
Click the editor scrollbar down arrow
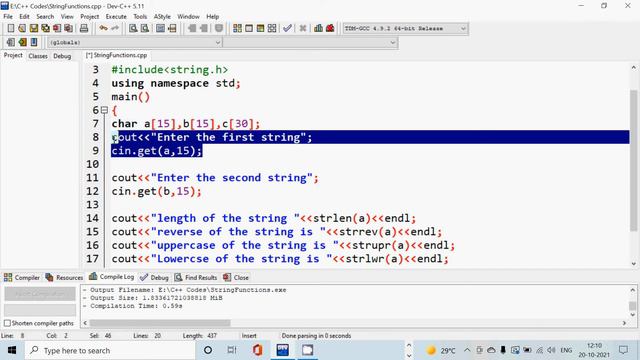click(x=633, y=264)
